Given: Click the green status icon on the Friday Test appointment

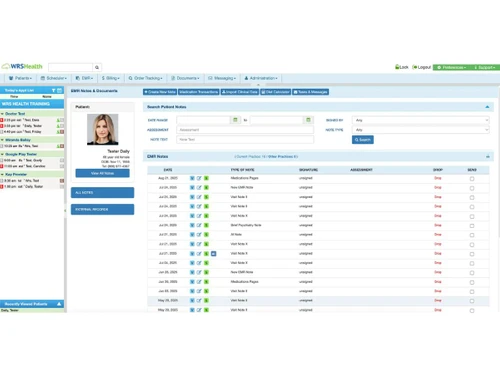Looking at the screenshot, I should click(58, 132).
